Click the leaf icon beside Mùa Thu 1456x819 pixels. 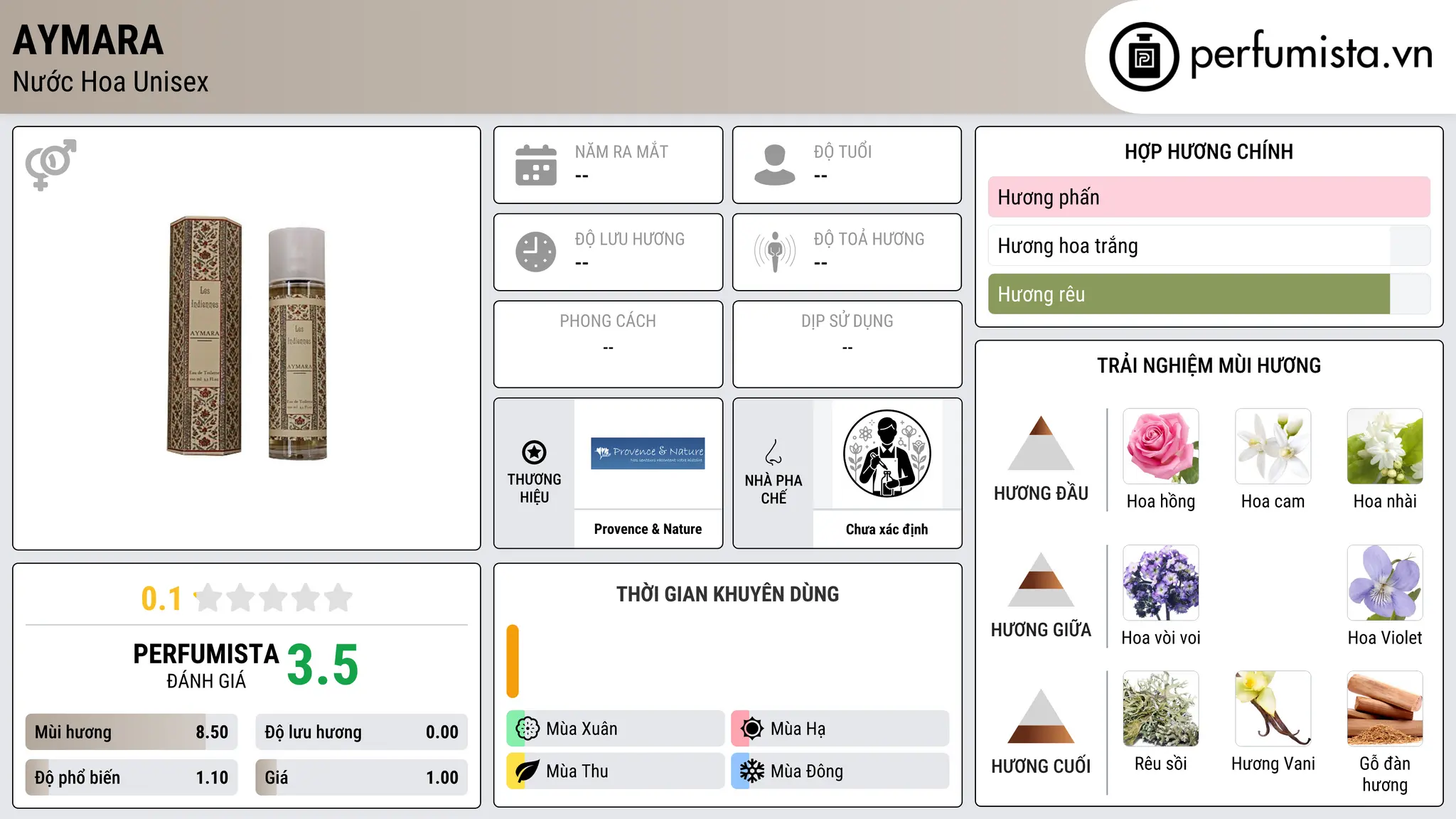528,771
